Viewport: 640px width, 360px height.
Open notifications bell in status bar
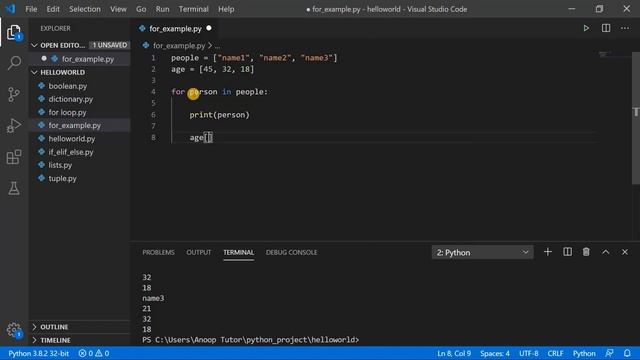click(x=627, y=353)
